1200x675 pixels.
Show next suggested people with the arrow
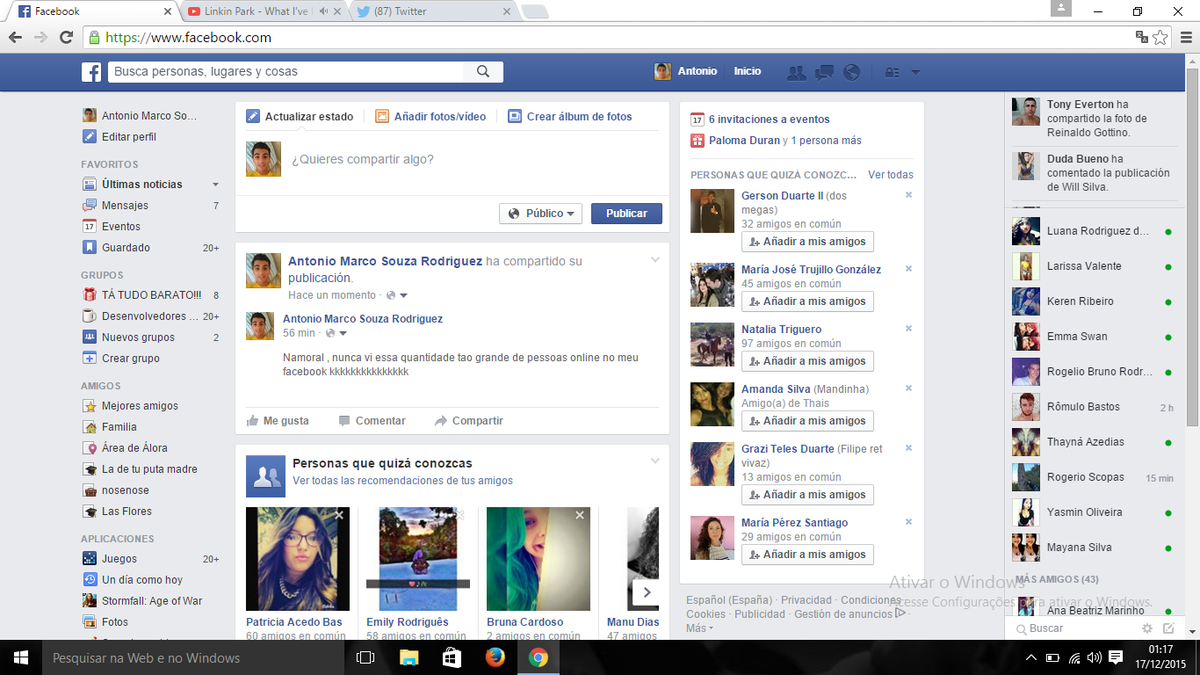646,592
